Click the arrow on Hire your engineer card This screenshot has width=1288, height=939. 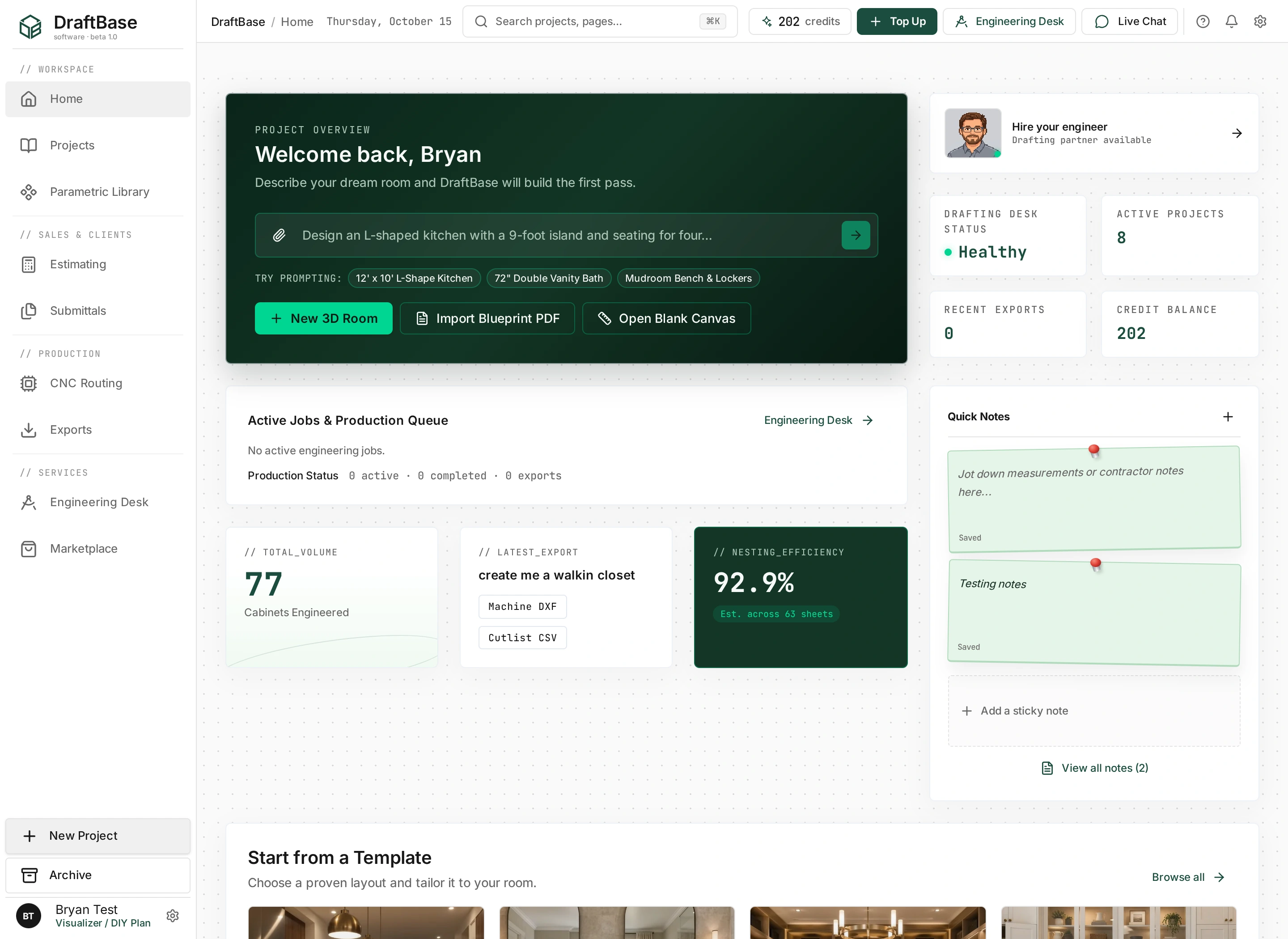point(1237,134)
